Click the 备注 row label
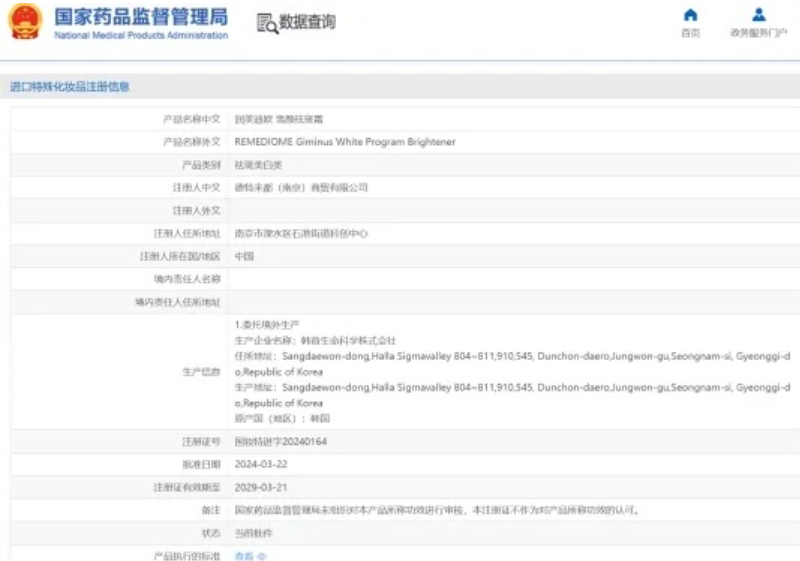This screenshot has width=800, height=561. point(211,510)
